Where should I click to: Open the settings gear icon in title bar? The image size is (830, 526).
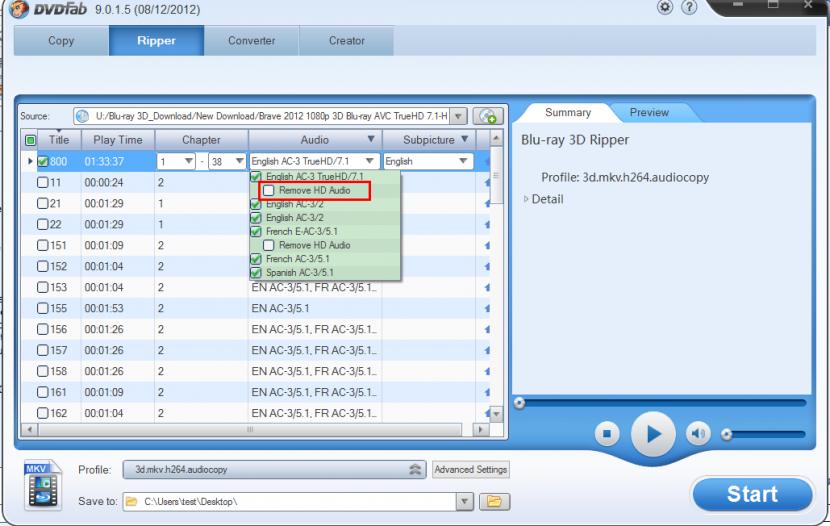(665, 9)
